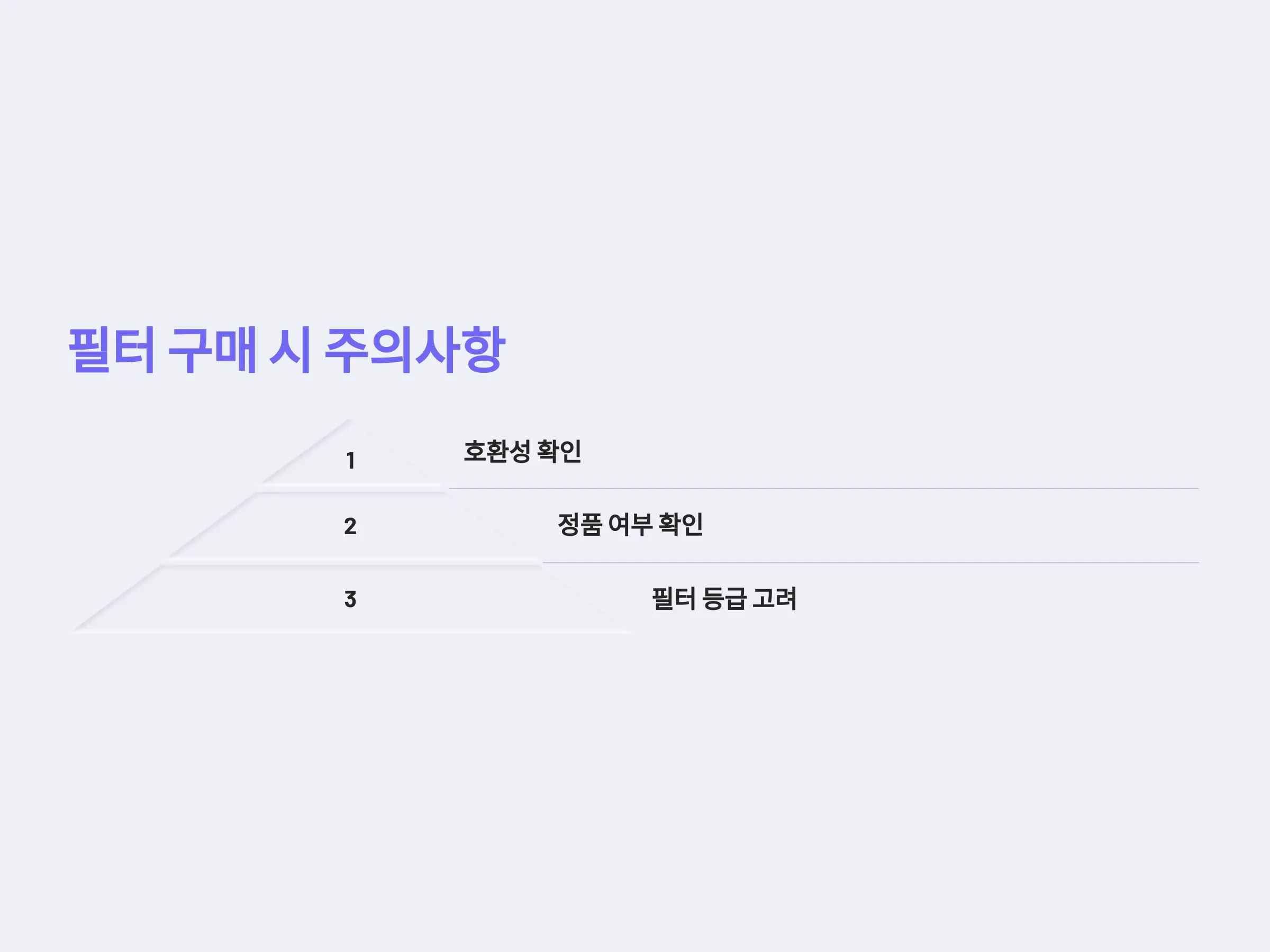1270x952 pixels.
Task: Select number 3 in the pyramid bottom tier
Action: pos(350,599)
